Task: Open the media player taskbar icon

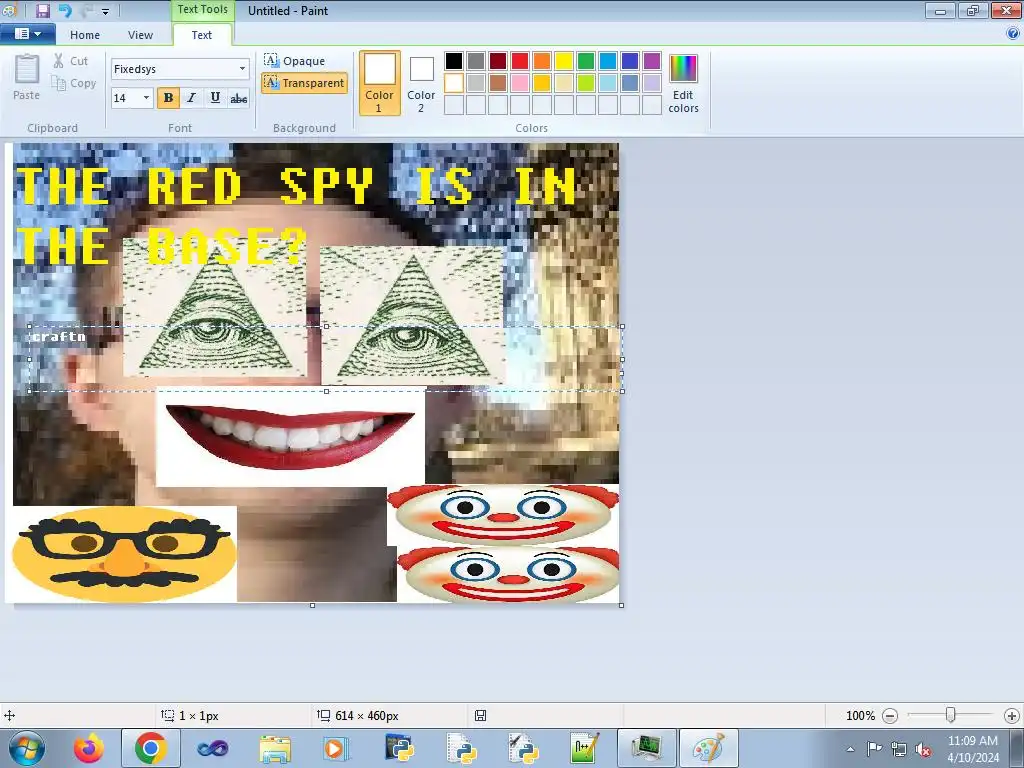Action: coord(336,748)
